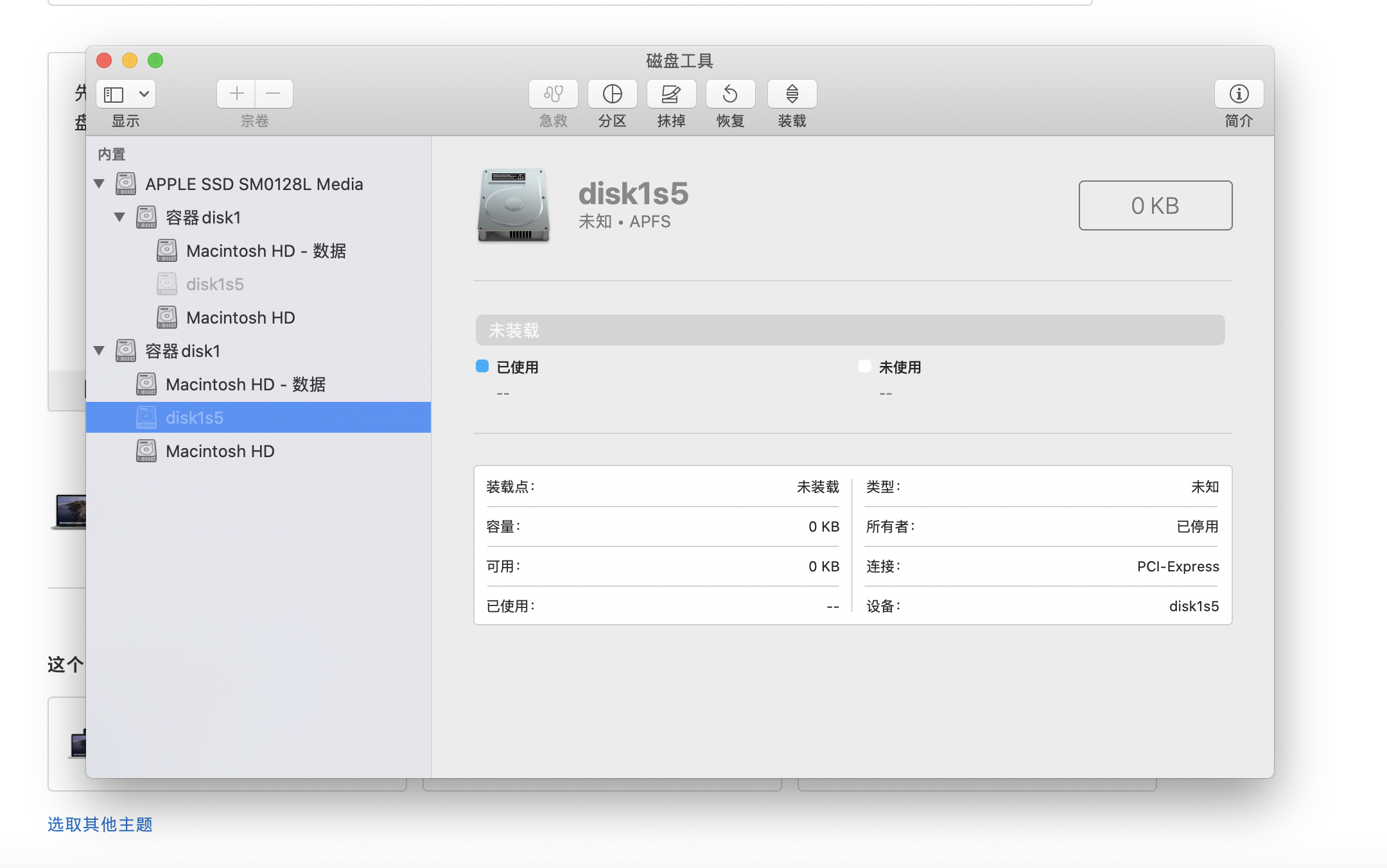Click the Erase (抹掉) toolbar icon
This screenshot has height=868, width=1387.
coord(671,94)
